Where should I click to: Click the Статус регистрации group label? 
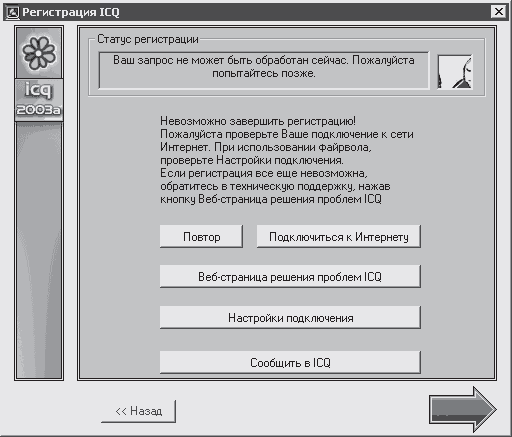pyautogui.click(x=148, y=39)
